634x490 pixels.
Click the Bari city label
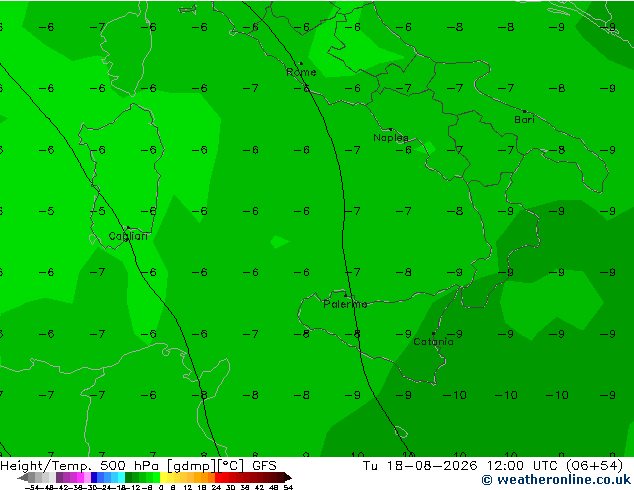(524, 120)
